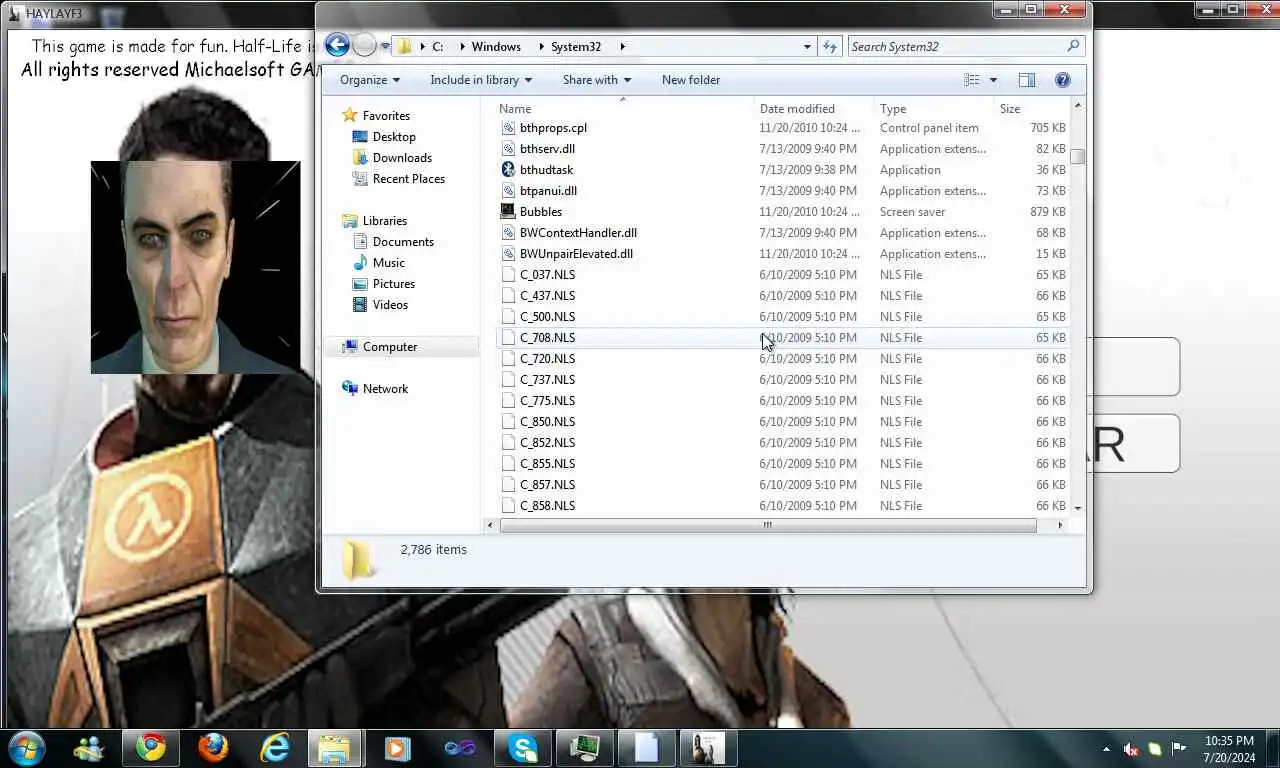Screen dimensions: 1280x768
Task: Open the recent pages dropdown beside Forward
Action: 385,46
